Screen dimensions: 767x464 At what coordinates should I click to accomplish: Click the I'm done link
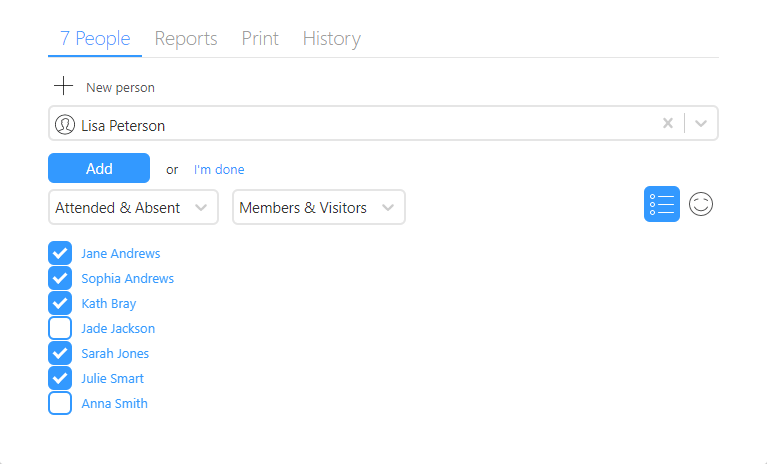pos(219,170)
